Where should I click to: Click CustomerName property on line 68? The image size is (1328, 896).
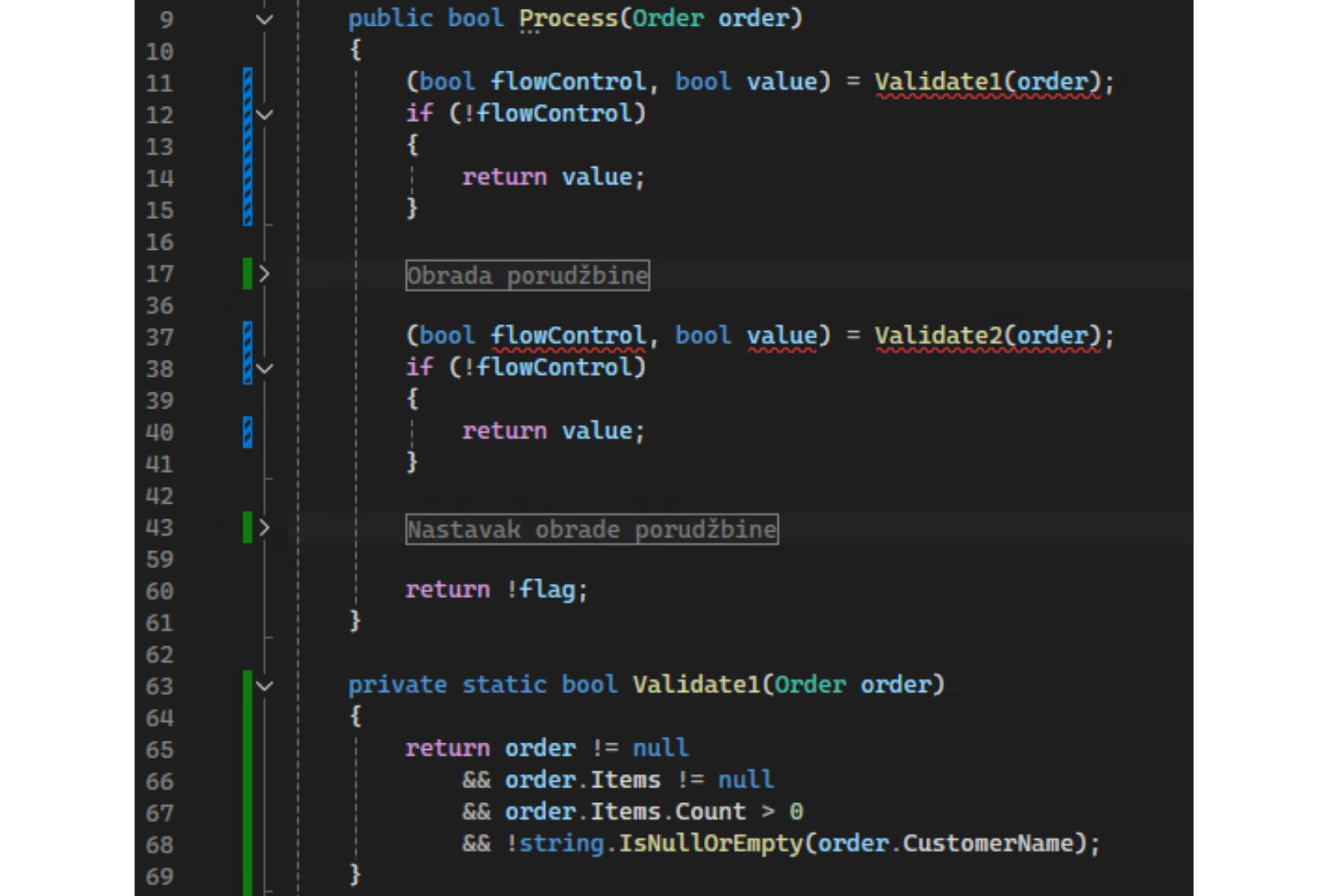(x=988, y=844)
